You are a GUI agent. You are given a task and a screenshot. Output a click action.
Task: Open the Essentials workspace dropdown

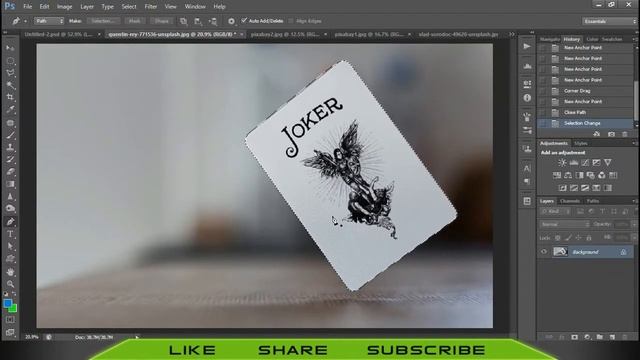coord(609,21)
